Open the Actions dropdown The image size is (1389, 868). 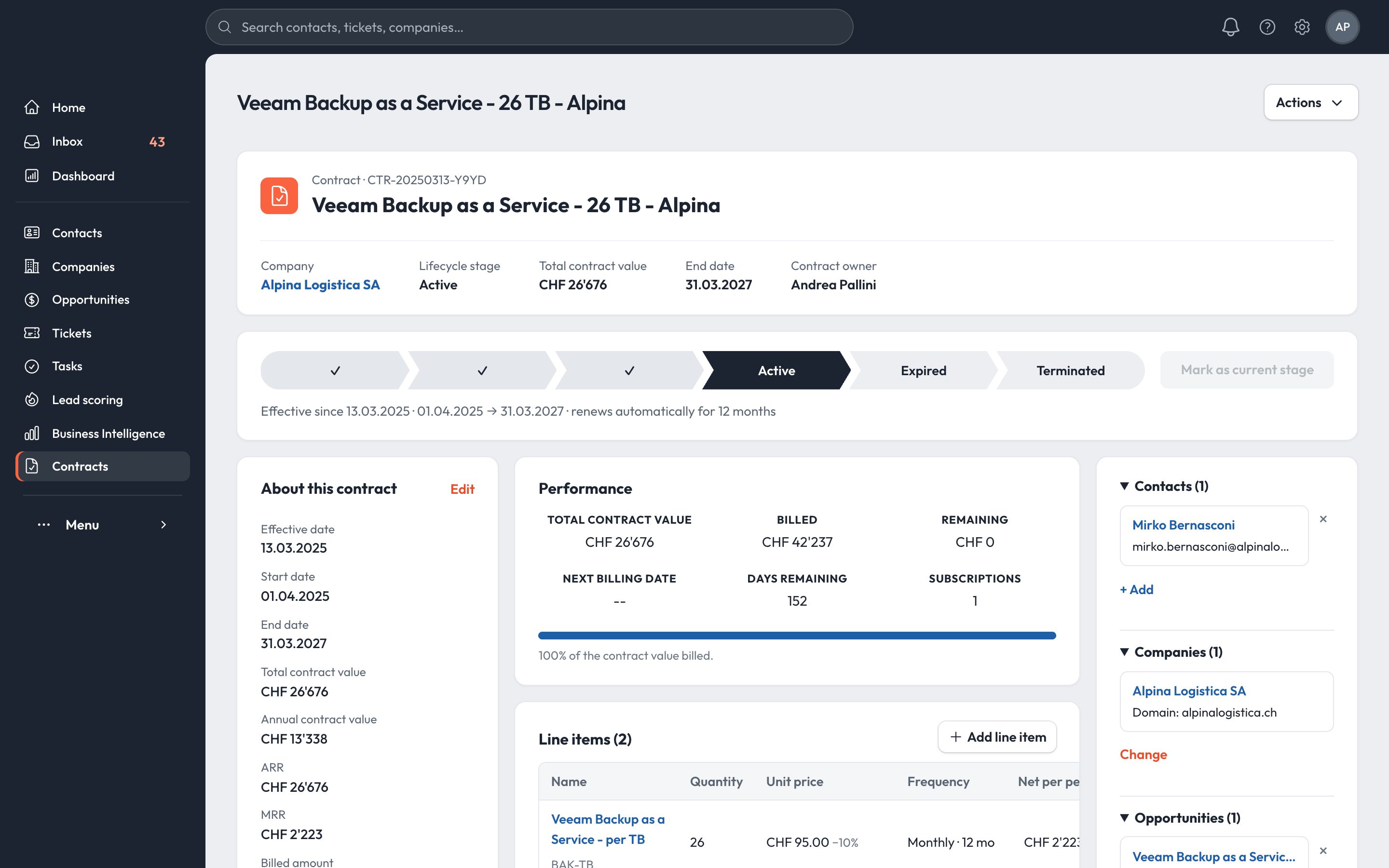pos(1310,102)
